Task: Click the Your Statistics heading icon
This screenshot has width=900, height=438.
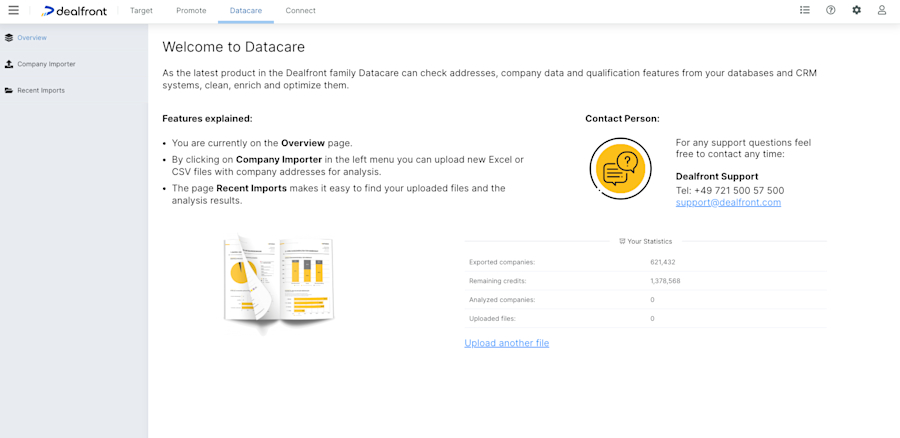Action: 622,242
